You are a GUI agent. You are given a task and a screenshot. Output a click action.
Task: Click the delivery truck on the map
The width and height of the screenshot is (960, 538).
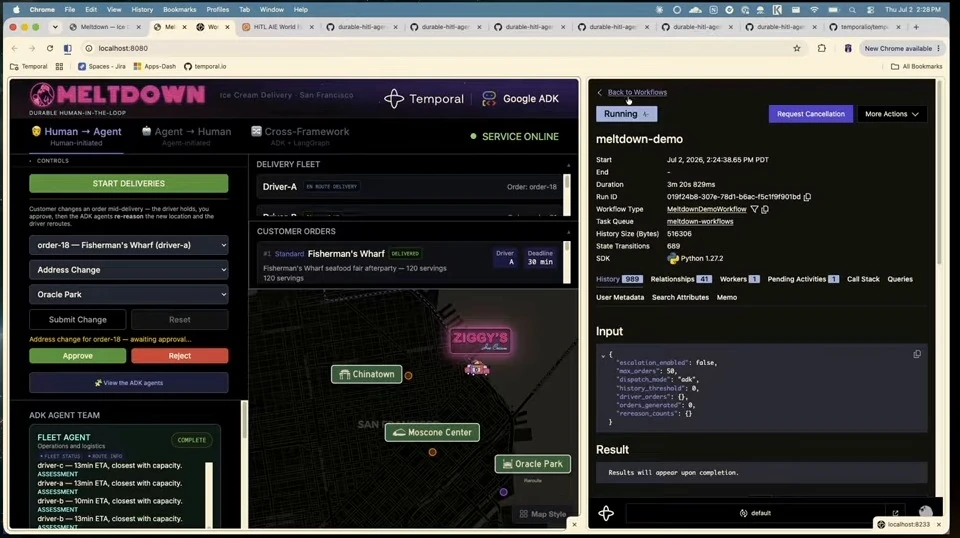tap(476, 368)
